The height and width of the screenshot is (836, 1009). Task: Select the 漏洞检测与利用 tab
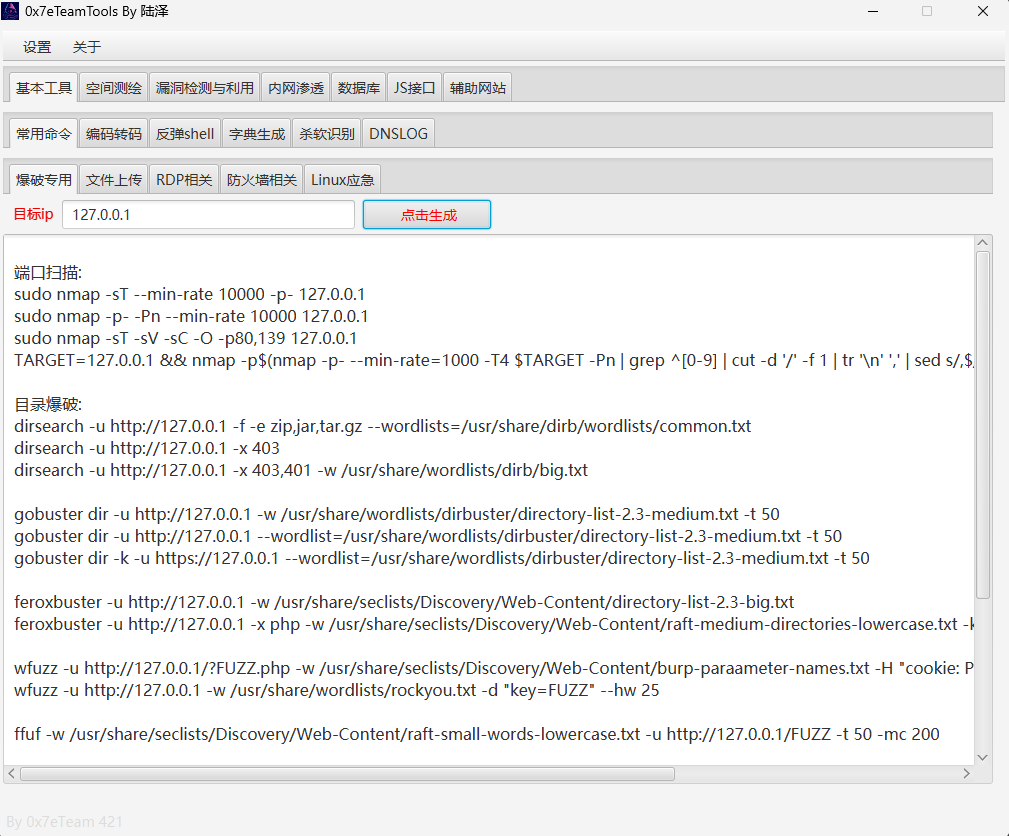point(204,88)
